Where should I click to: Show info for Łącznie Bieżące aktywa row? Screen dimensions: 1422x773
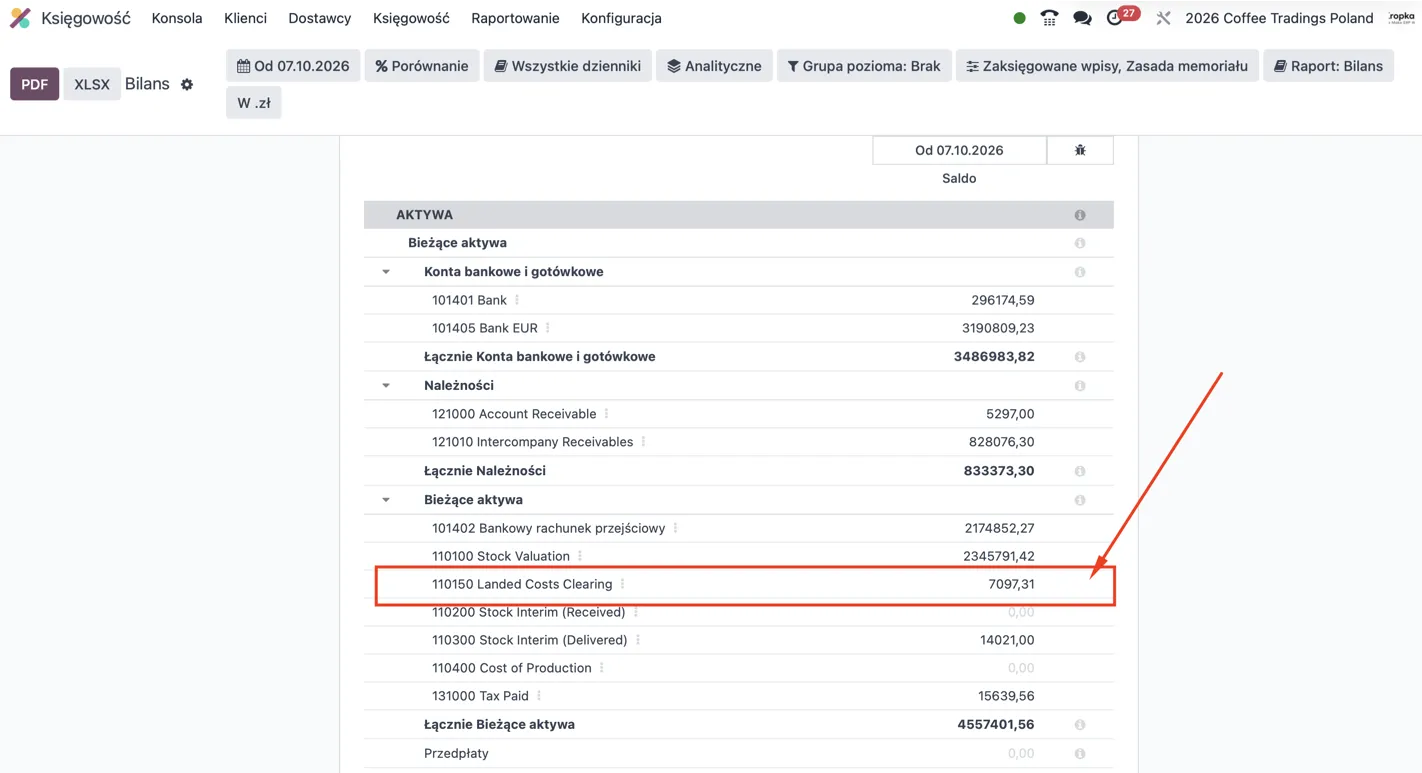1080,725
